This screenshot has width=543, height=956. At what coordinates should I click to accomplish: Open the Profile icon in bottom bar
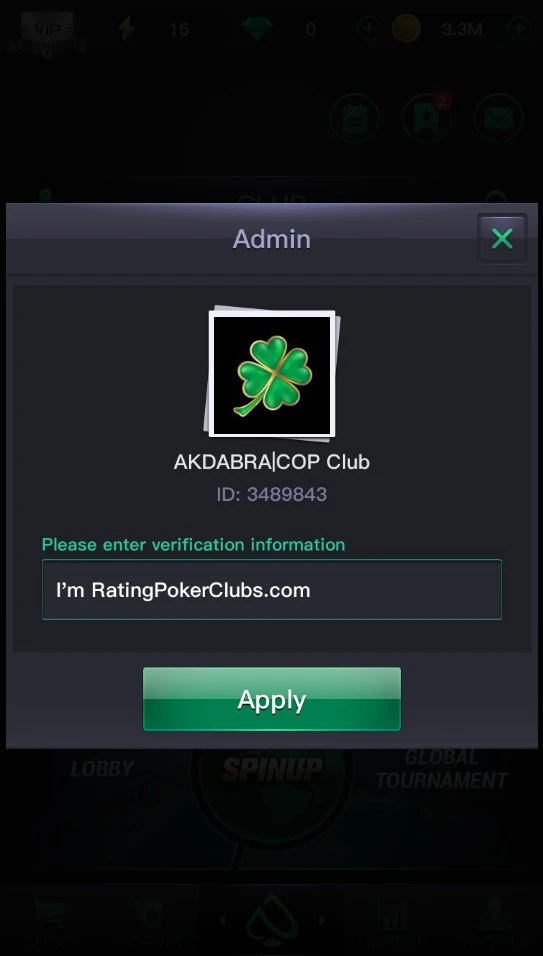(x=494, y=924)
